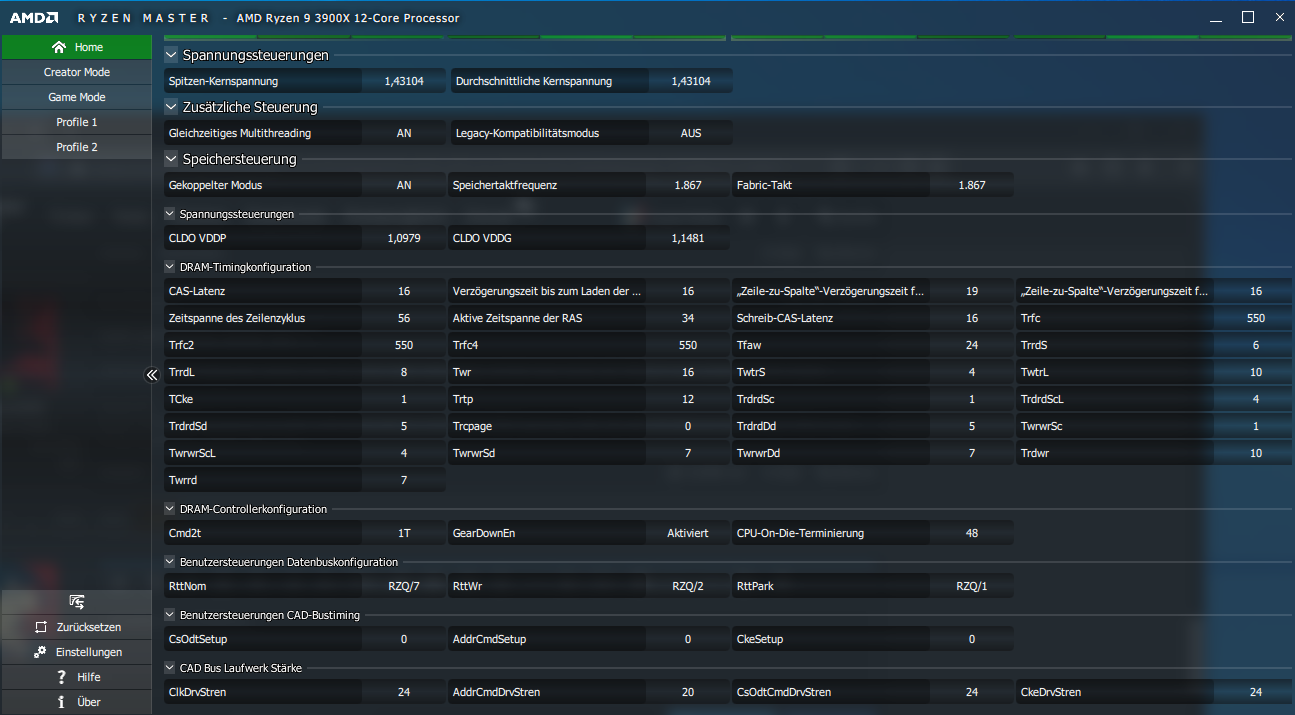
Task: Click the CLDO VDDP value 1,0979
Action: point(404,238)
